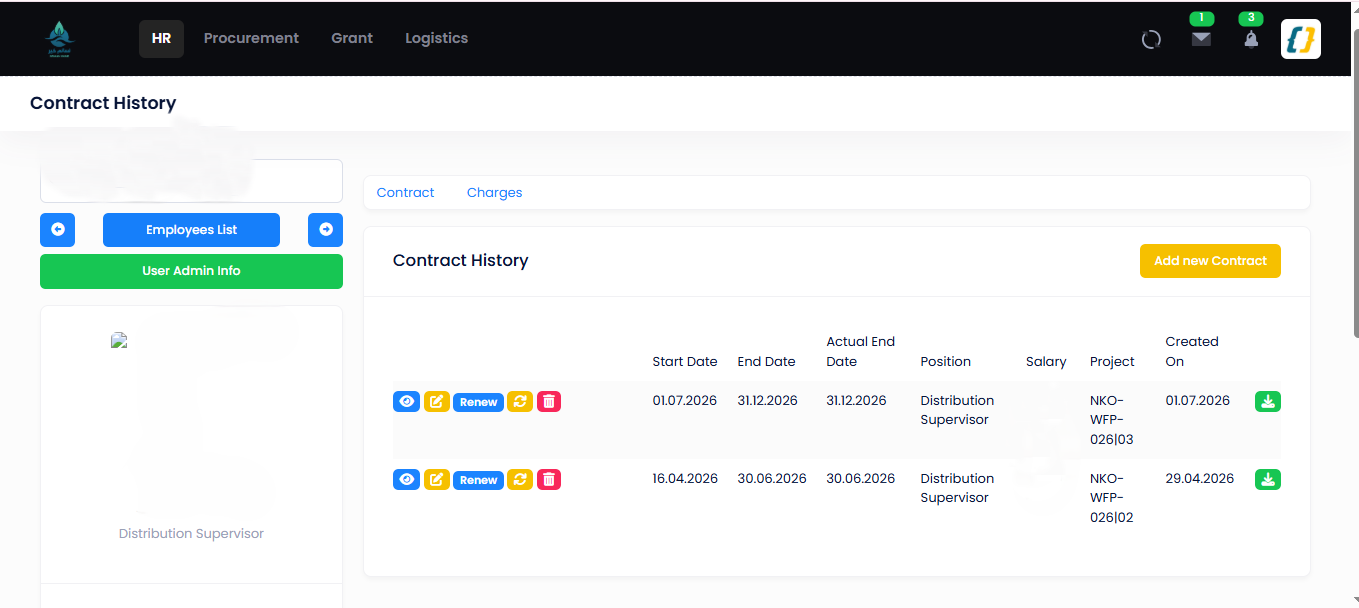
Task: Open the Grant module
Action: (352, 38)
